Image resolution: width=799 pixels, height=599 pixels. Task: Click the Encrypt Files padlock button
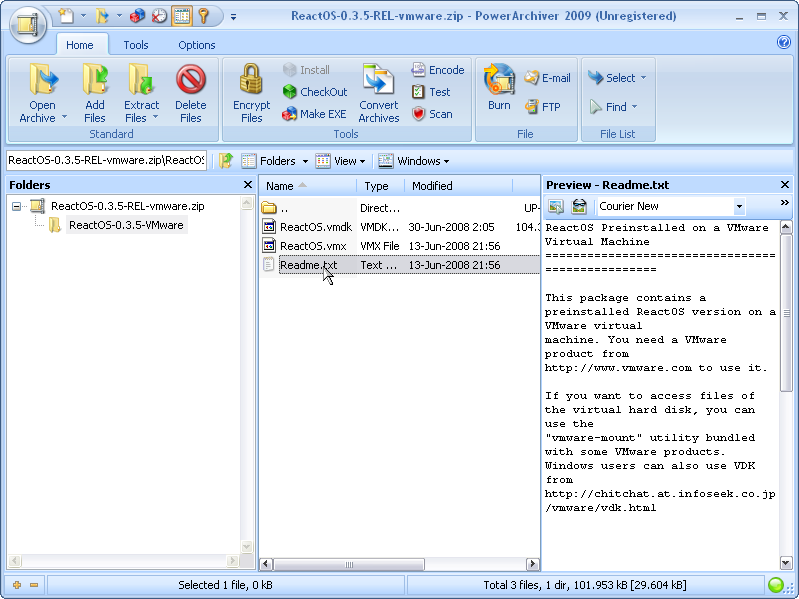click(x=251, y=93)
